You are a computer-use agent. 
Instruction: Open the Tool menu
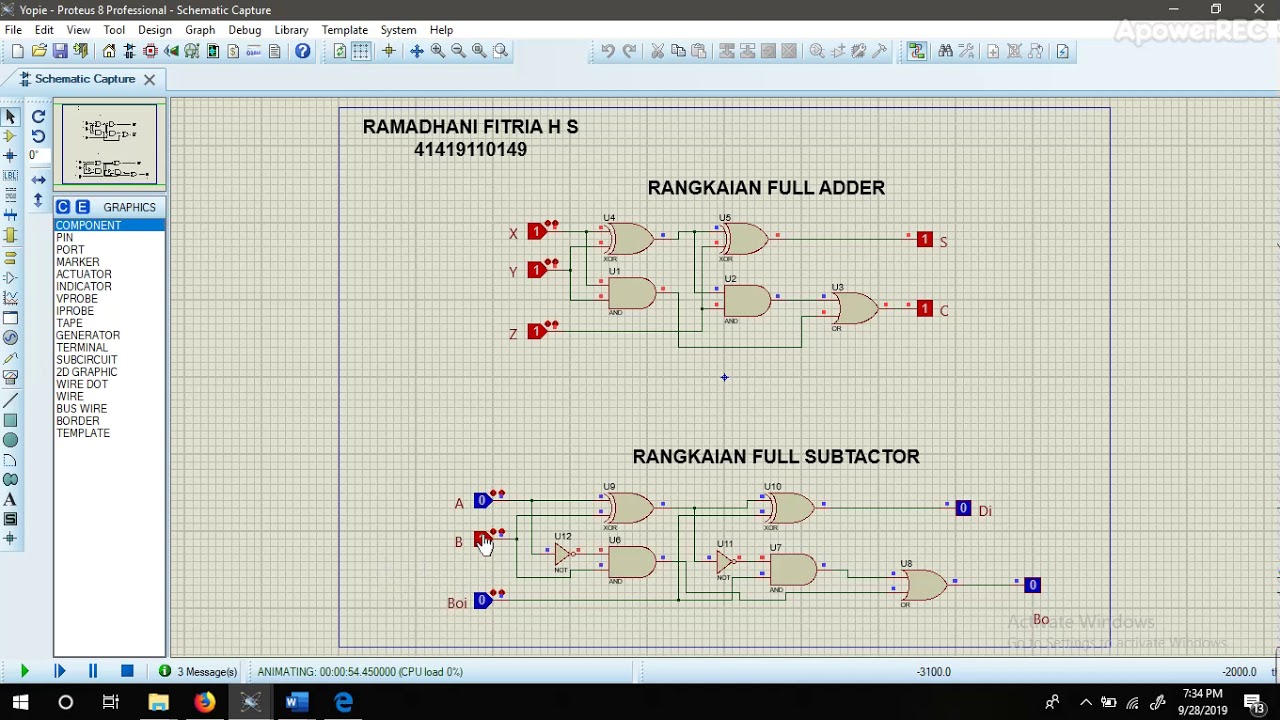point(114,30)
